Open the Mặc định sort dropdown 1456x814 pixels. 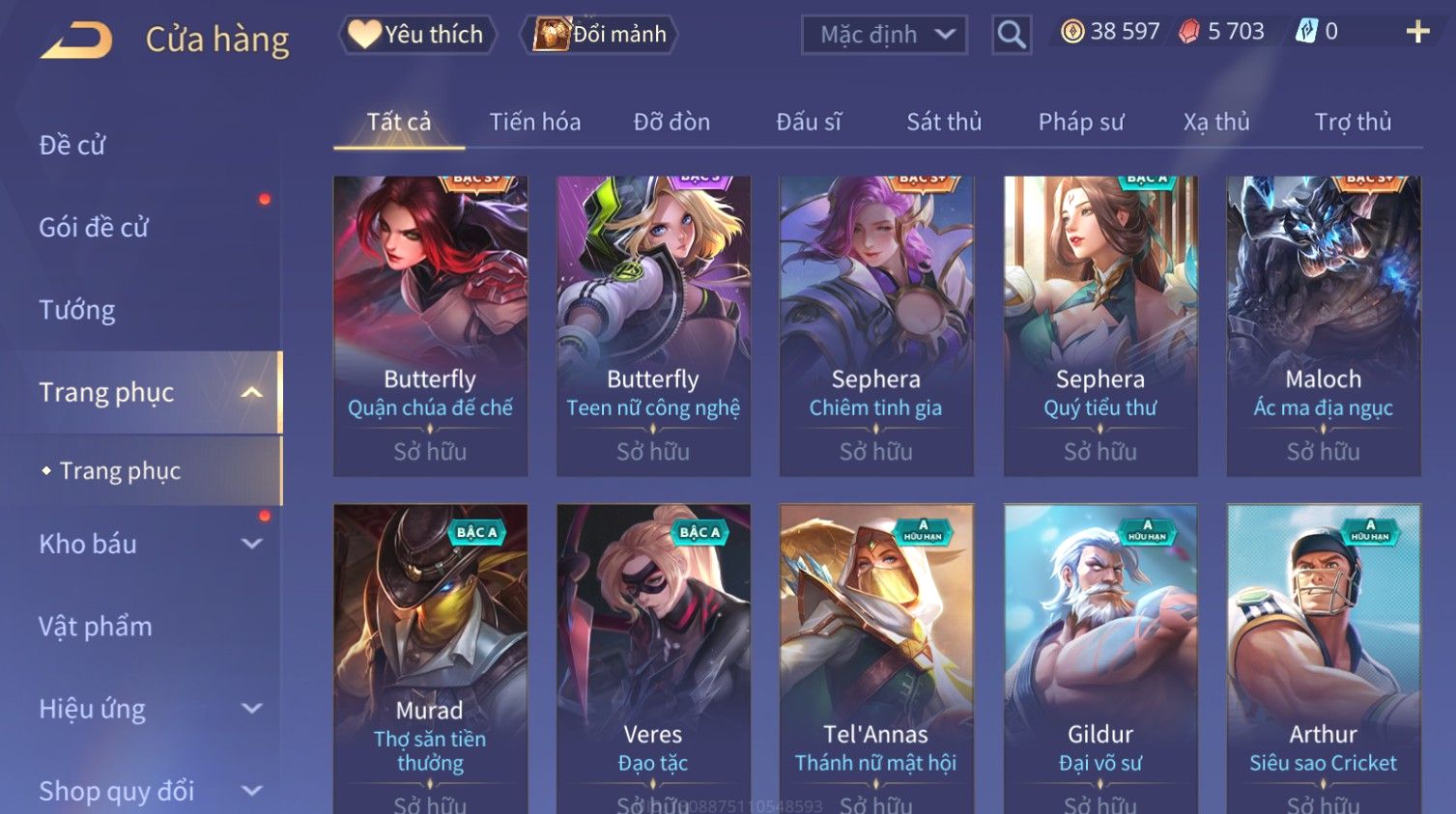pos(884,35)
